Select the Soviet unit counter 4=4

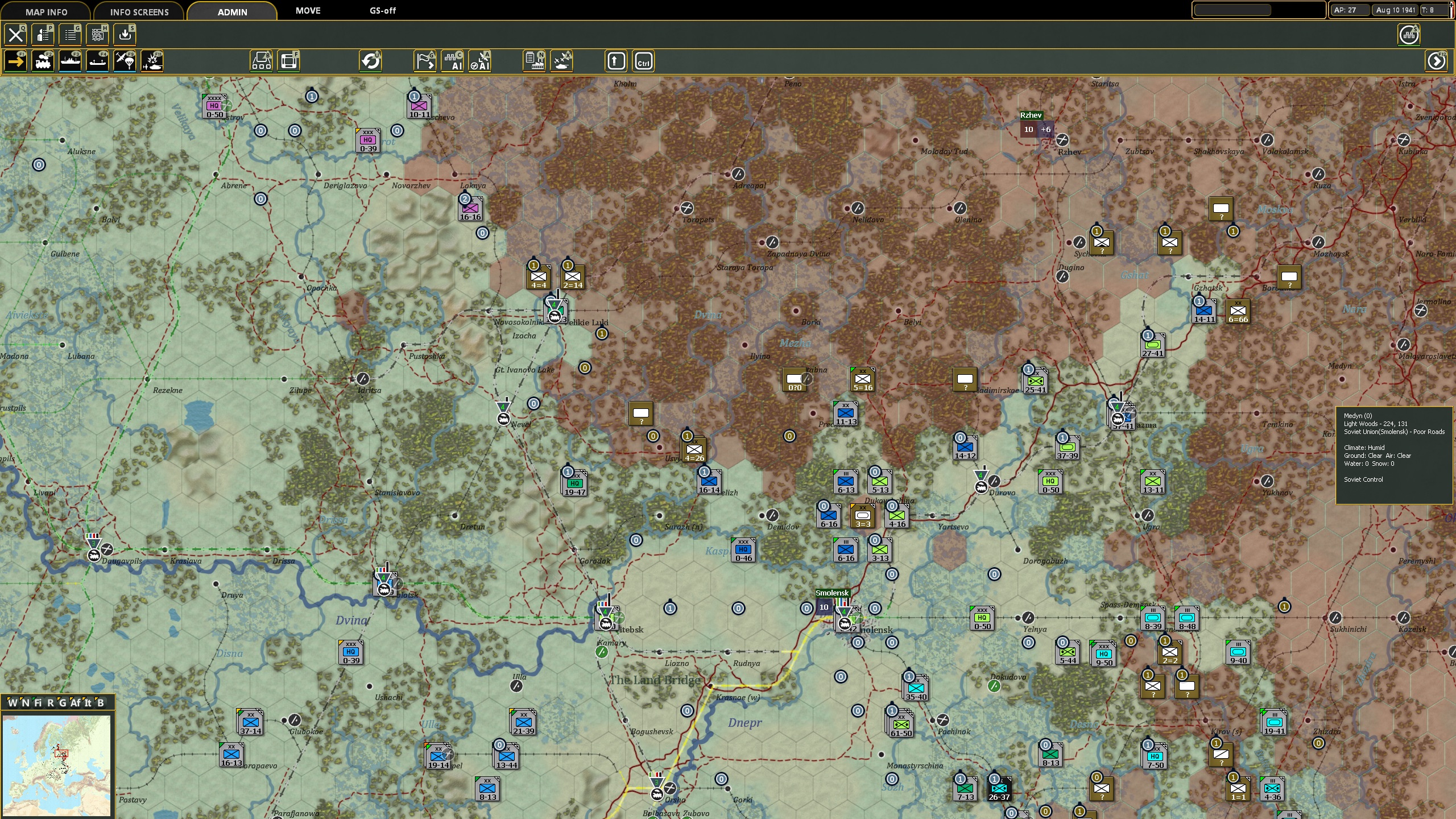coord(539,277)
